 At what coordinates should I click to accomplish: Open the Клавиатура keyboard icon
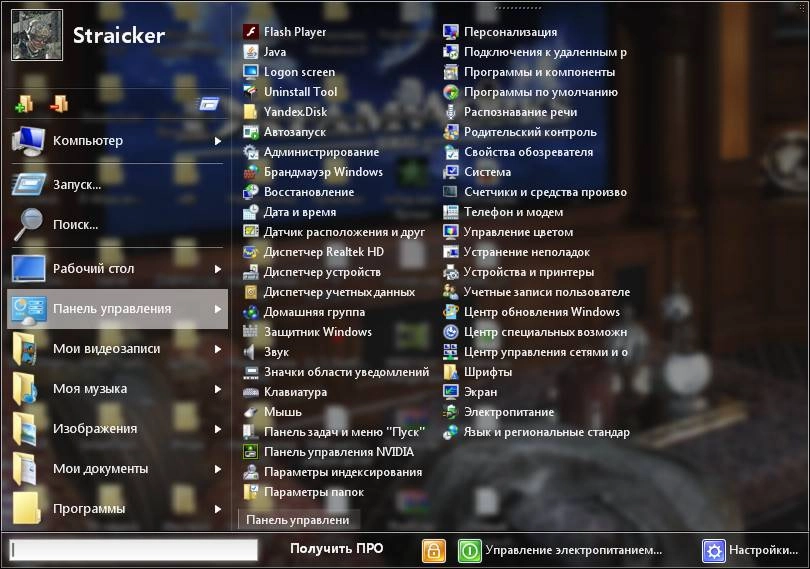[251, 392]
